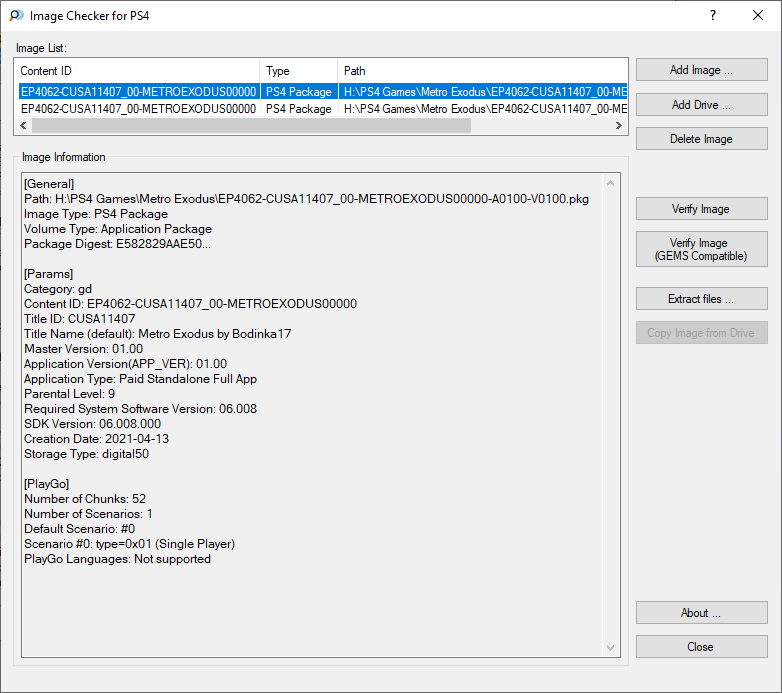Click Number of Scenarios: 1 line
This screenshot has width=782, height=693.
pyautogui.click(x=88, y=514)
